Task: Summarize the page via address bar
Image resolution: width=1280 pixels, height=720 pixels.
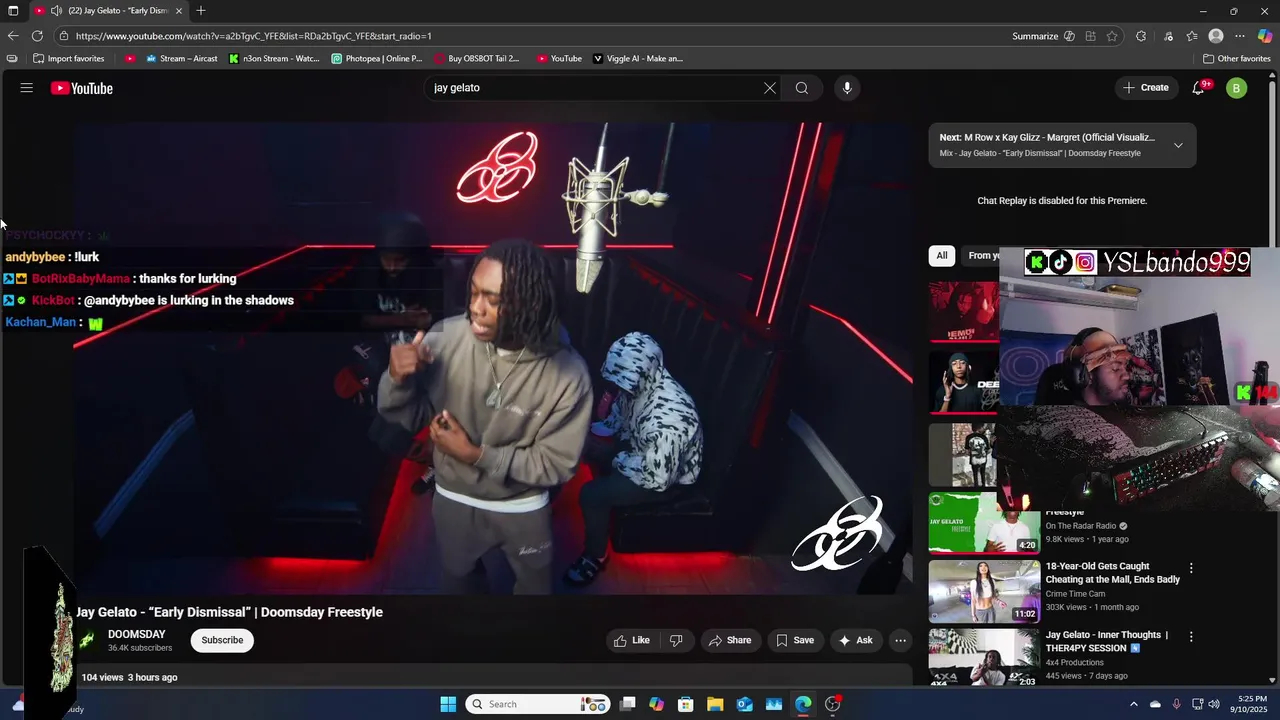Action: (1043, 36)
